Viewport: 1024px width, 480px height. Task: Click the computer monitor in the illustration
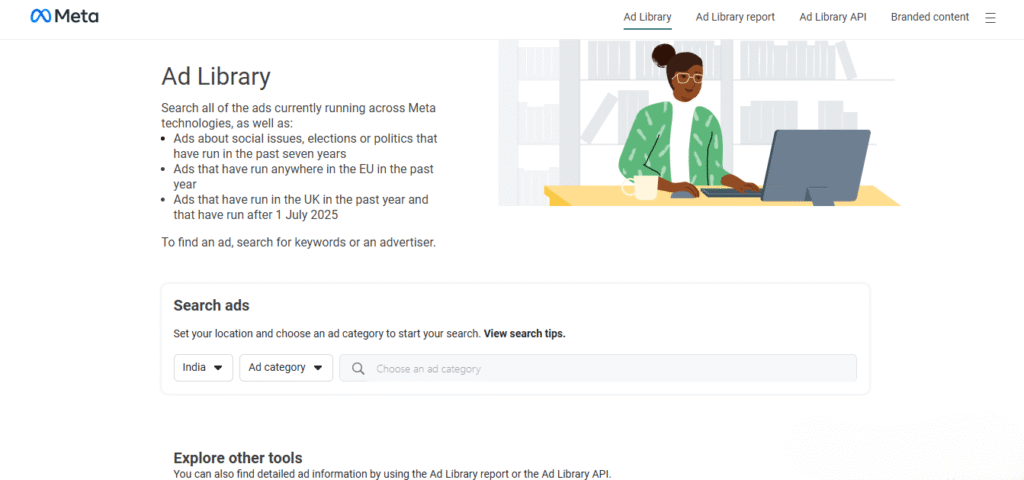point(816,167)
